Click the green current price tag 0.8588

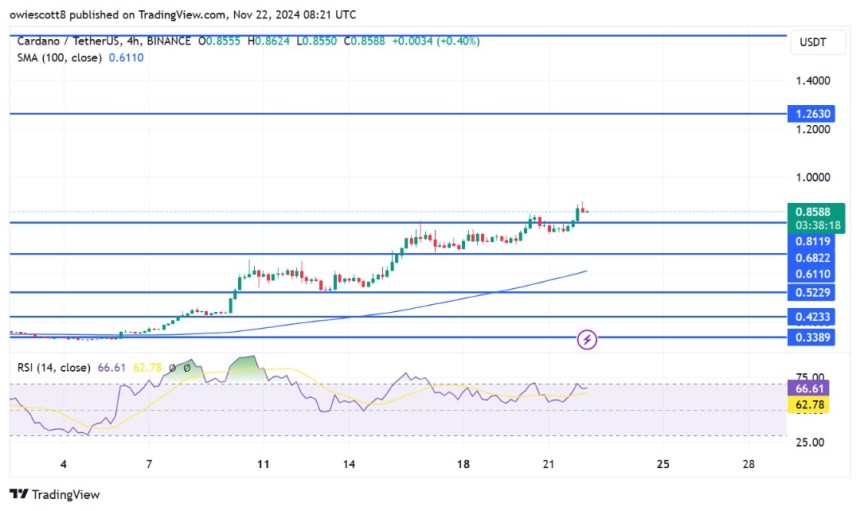[818, 212]
